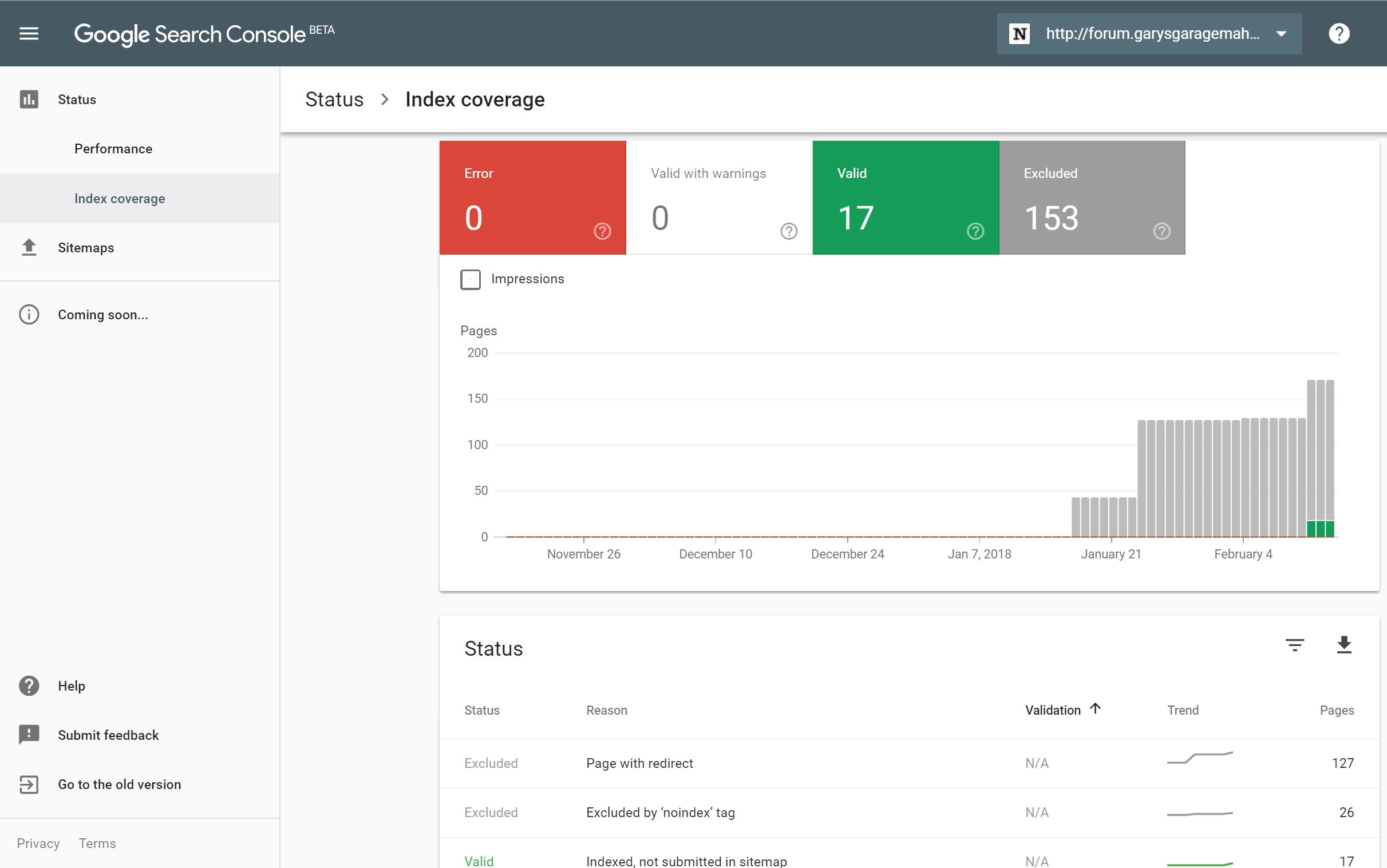Open the Page with redirect row

pyautogui.click(x=639, y=763)
